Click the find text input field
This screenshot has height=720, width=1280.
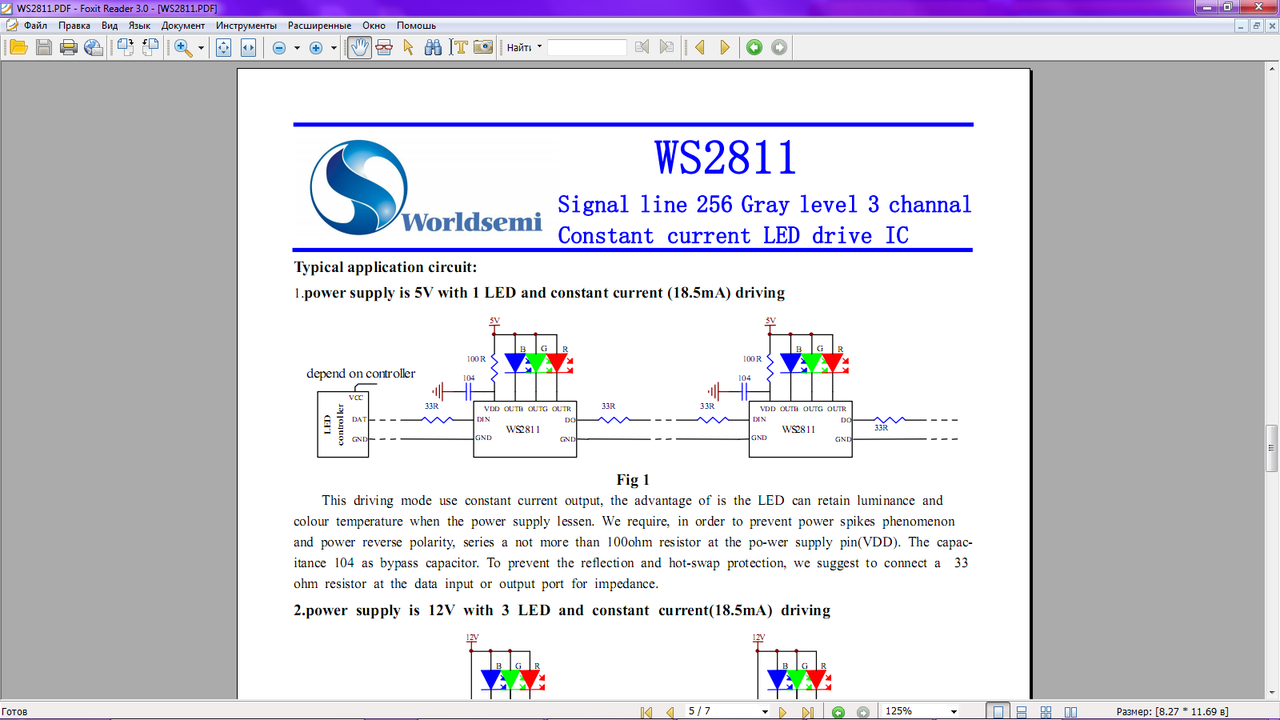coord(587,47)
